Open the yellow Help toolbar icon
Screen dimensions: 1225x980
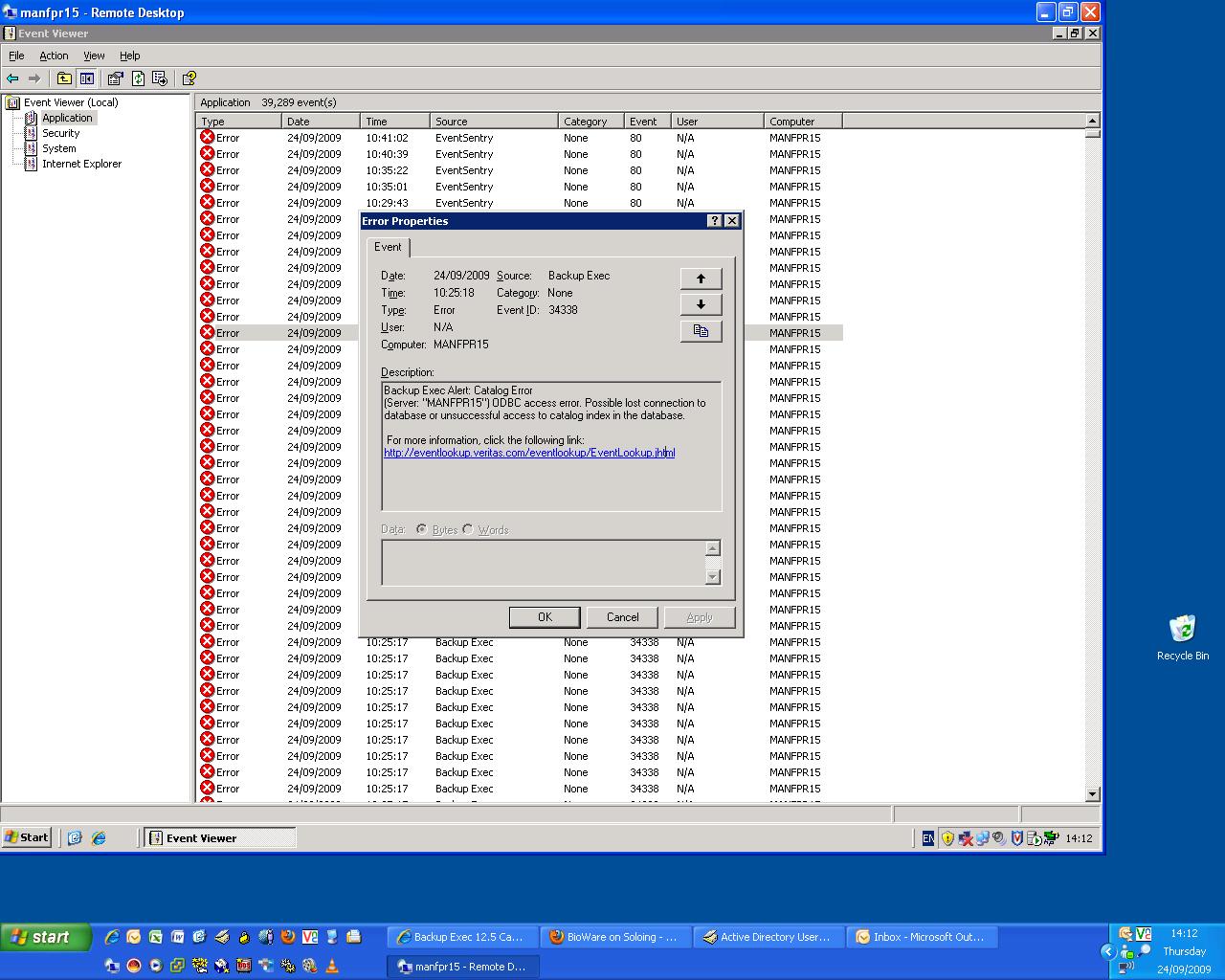(189, 78)
